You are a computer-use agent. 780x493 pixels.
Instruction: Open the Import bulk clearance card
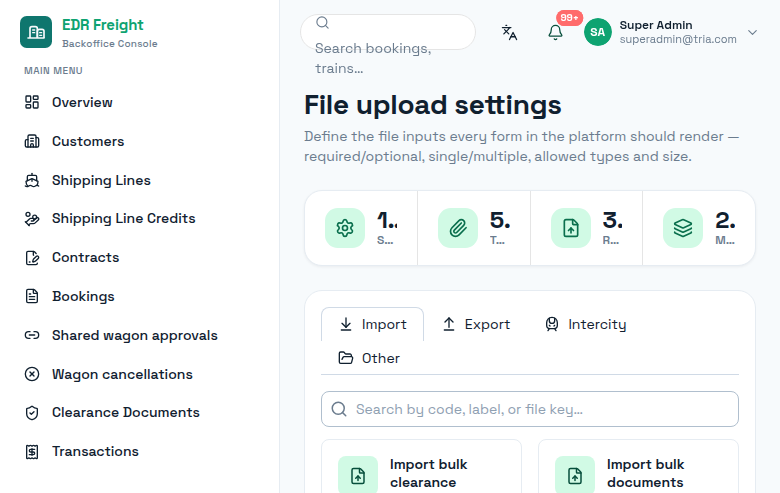(421, 467)
